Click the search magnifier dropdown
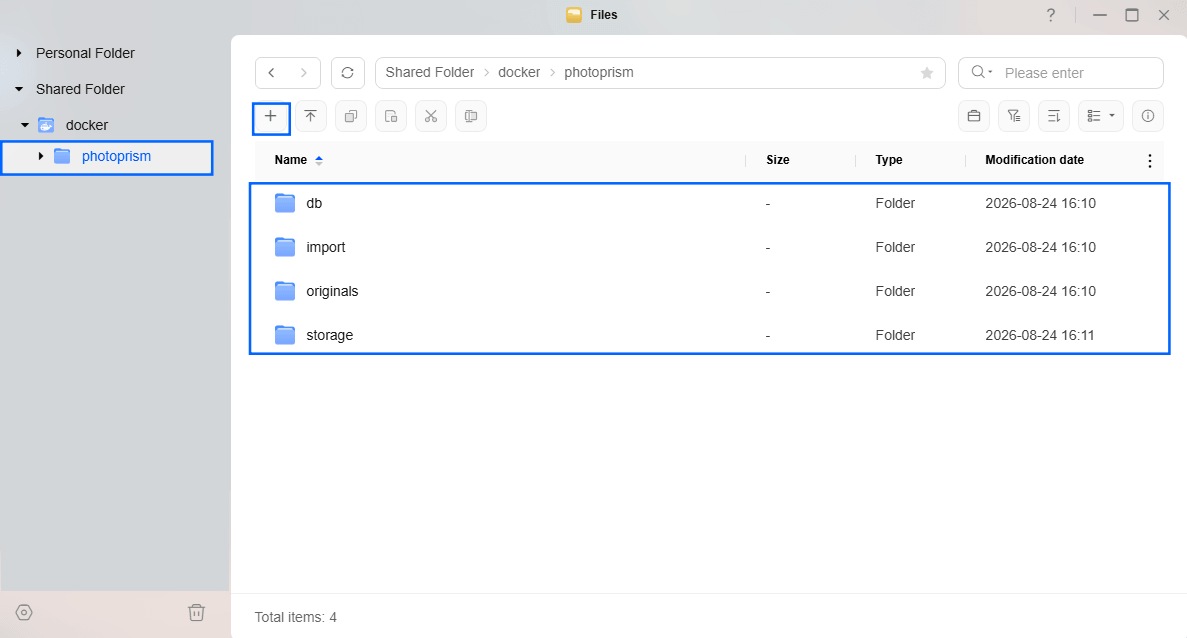1187x638 pixels. pos(982,72)
